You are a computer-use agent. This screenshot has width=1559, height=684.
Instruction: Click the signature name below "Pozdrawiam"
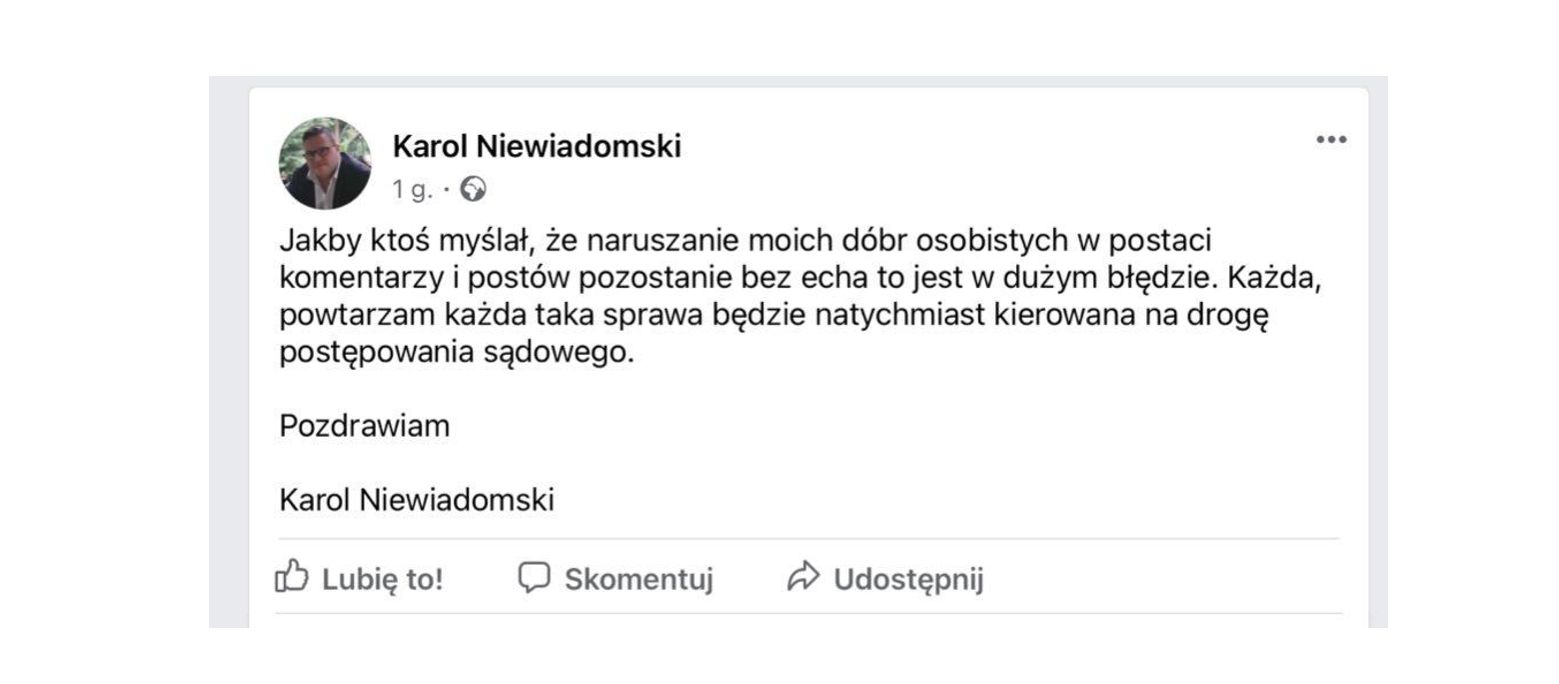[416, 499]
